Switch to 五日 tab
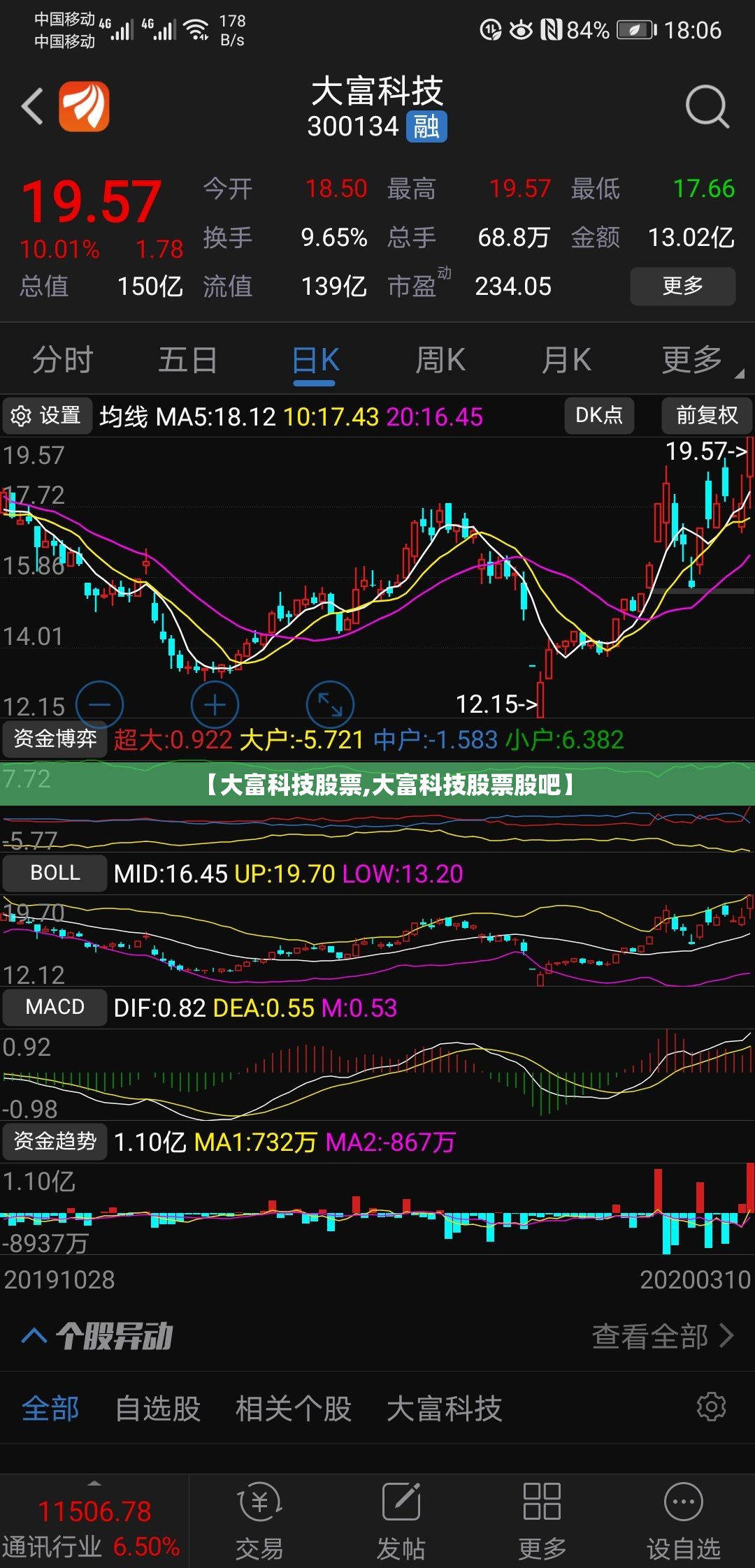Screen dimensions: 755x1568 187,361
